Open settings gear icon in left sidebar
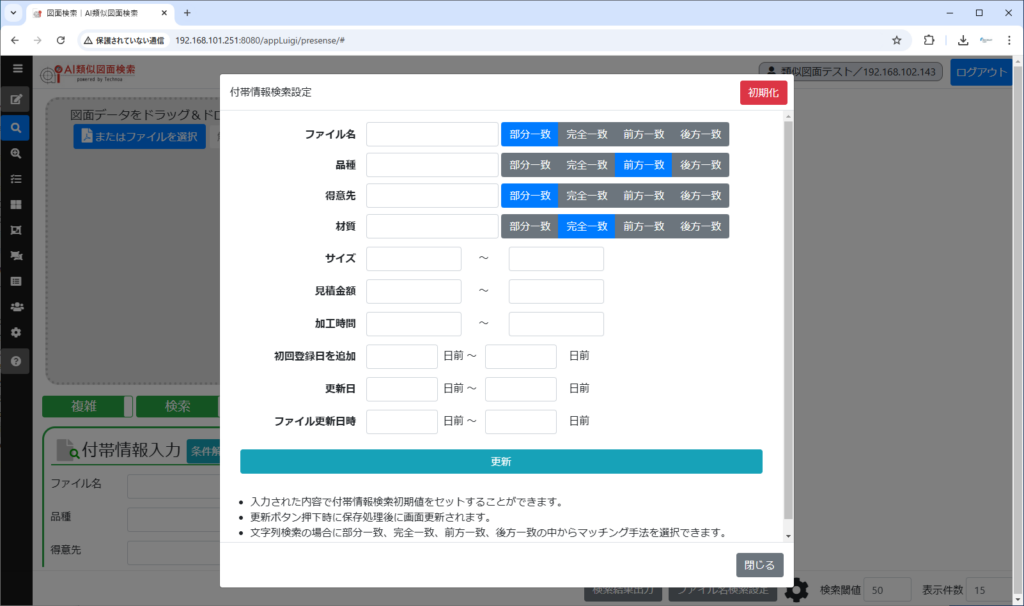The height and width of the screenshot is (606, 1024). 16,332
